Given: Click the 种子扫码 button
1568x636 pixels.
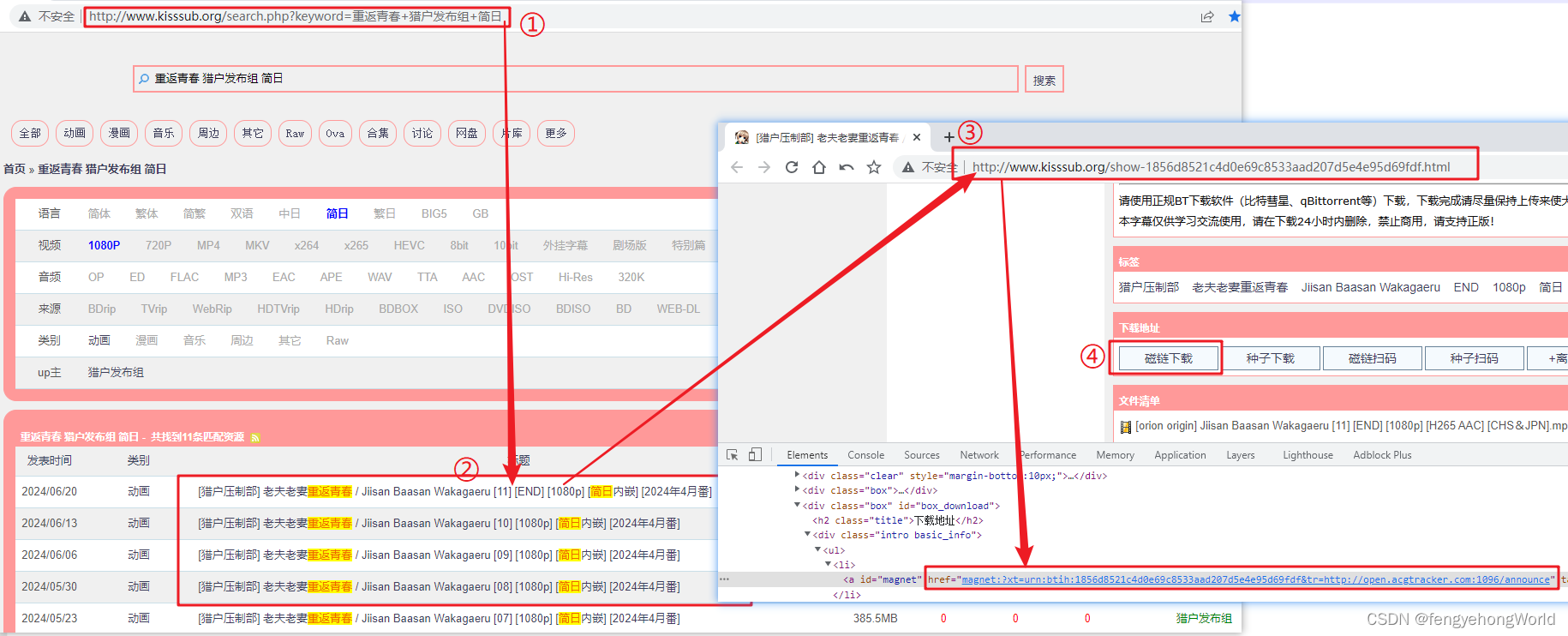Looking at the screenshot, I should [1474, 358].
